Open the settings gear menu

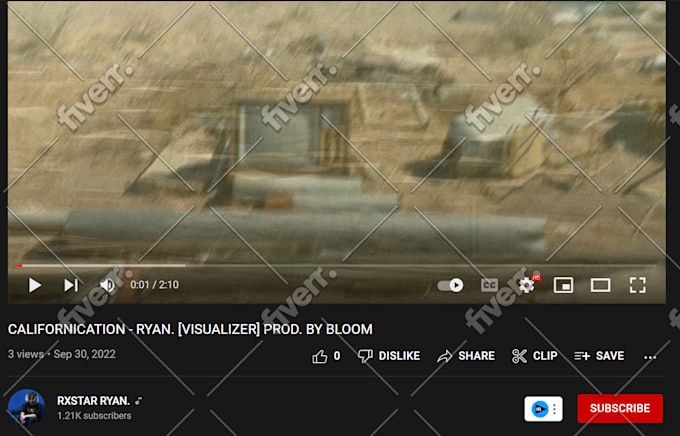(526, 285)
